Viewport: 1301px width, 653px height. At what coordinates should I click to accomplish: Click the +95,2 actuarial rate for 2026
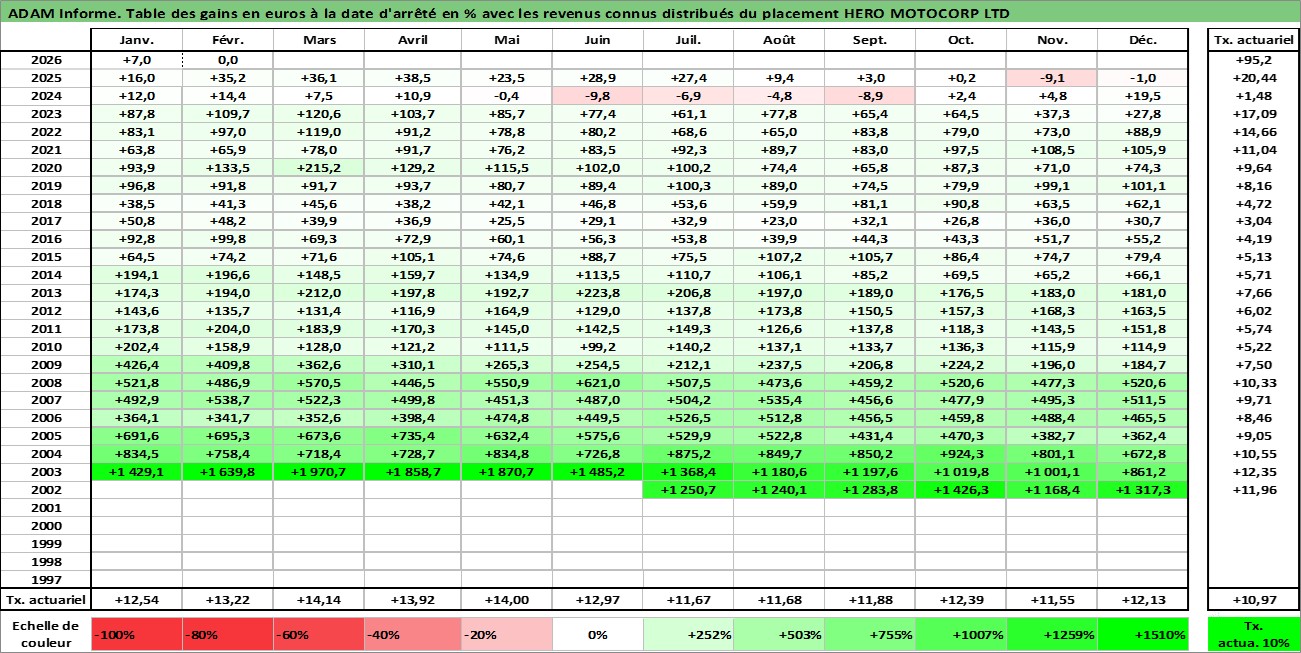pyautogui.click(x=1253, y=60)
